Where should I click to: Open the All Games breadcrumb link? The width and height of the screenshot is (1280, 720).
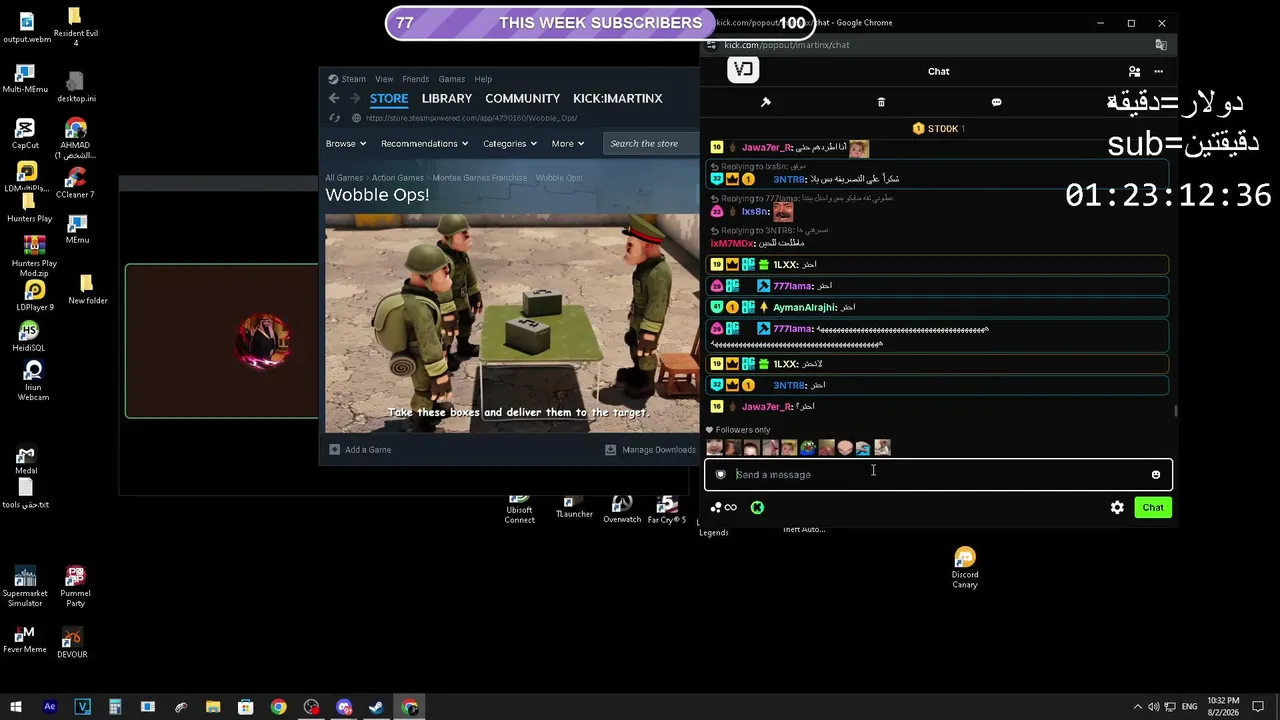pyautogui.click(x=344, y=178)
